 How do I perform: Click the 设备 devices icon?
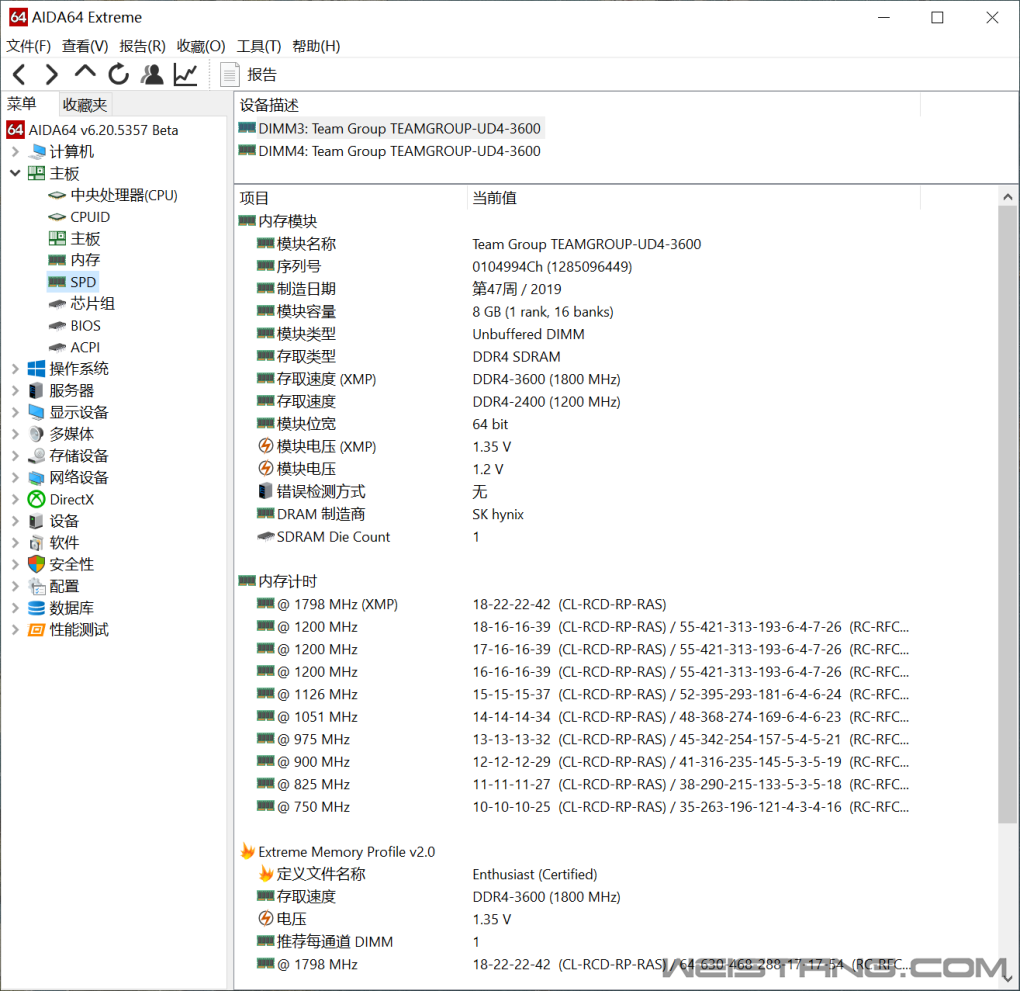[36, 521]
